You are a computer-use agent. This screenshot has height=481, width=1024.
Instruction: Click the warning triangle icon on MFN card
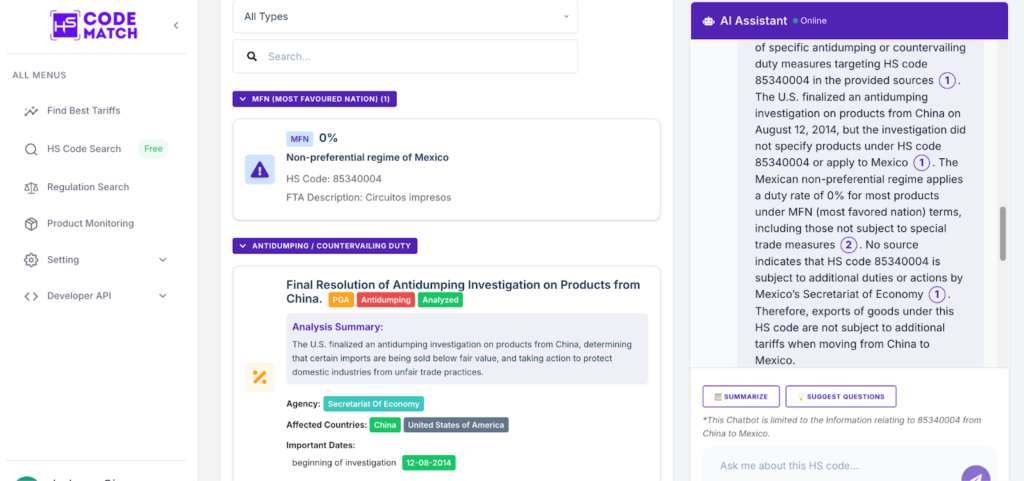260,169
